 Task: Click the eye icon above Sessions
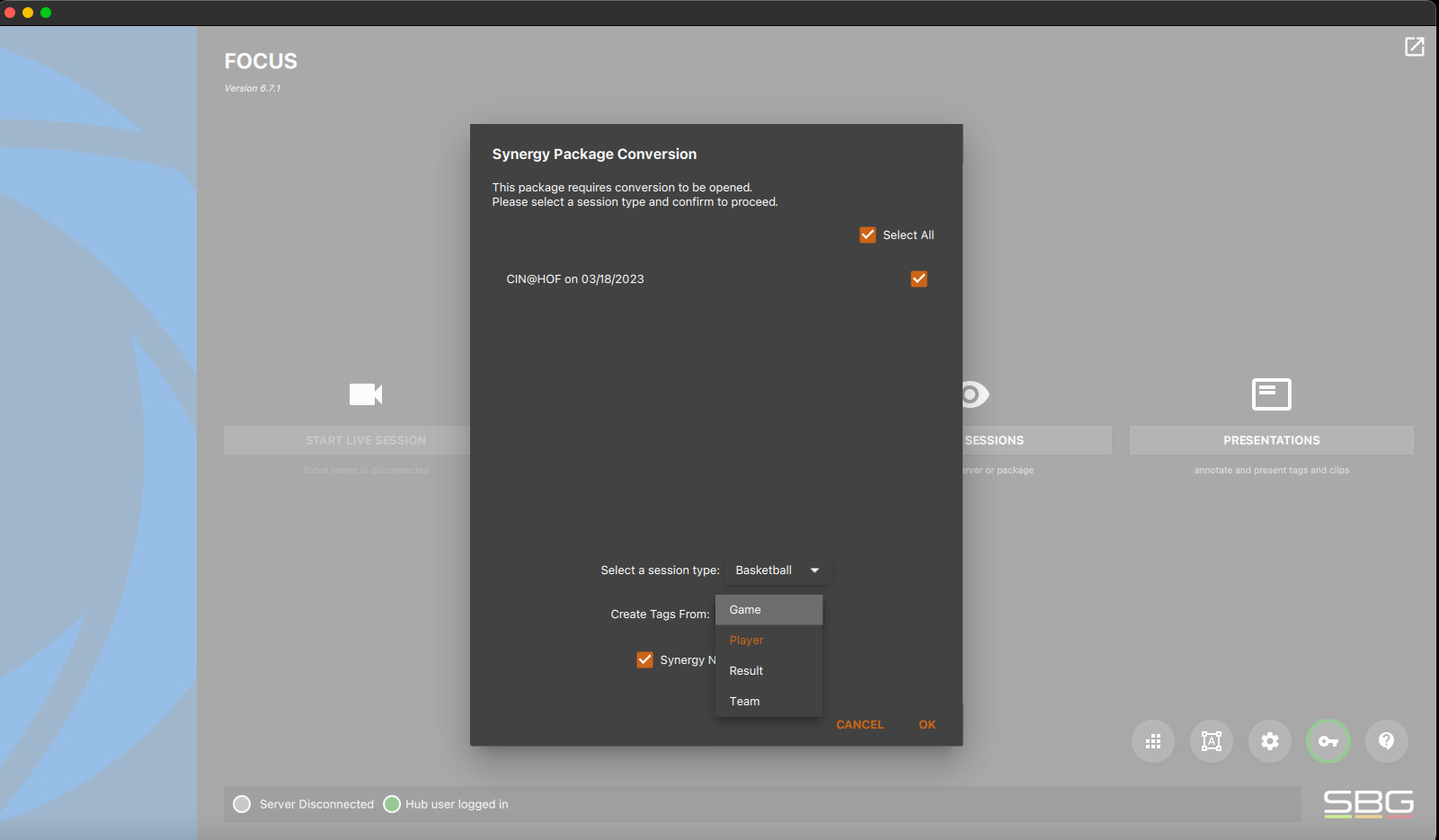coord(974,394)
